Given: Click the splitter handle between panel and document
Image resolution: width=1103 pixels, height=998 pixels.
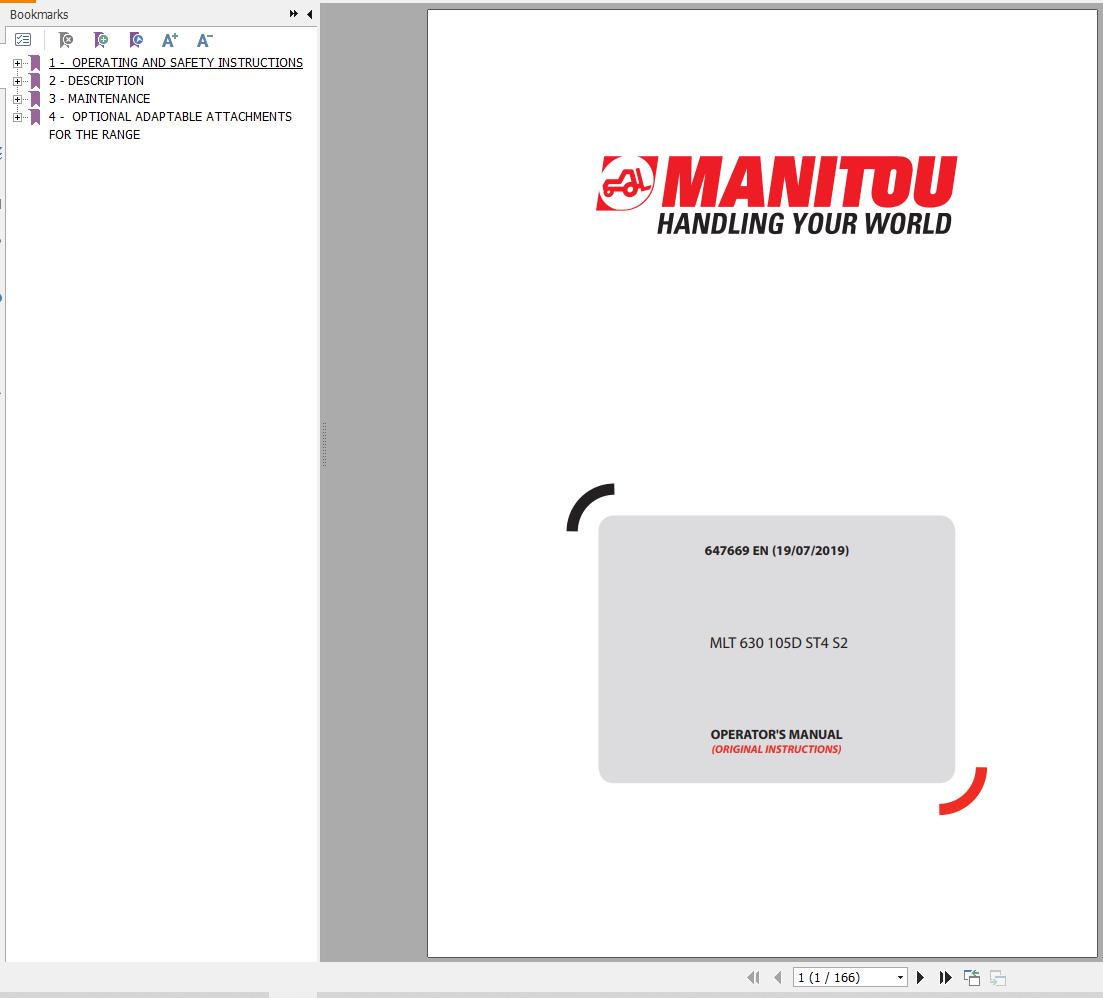Looking at the screenshot, I should 324,444.
